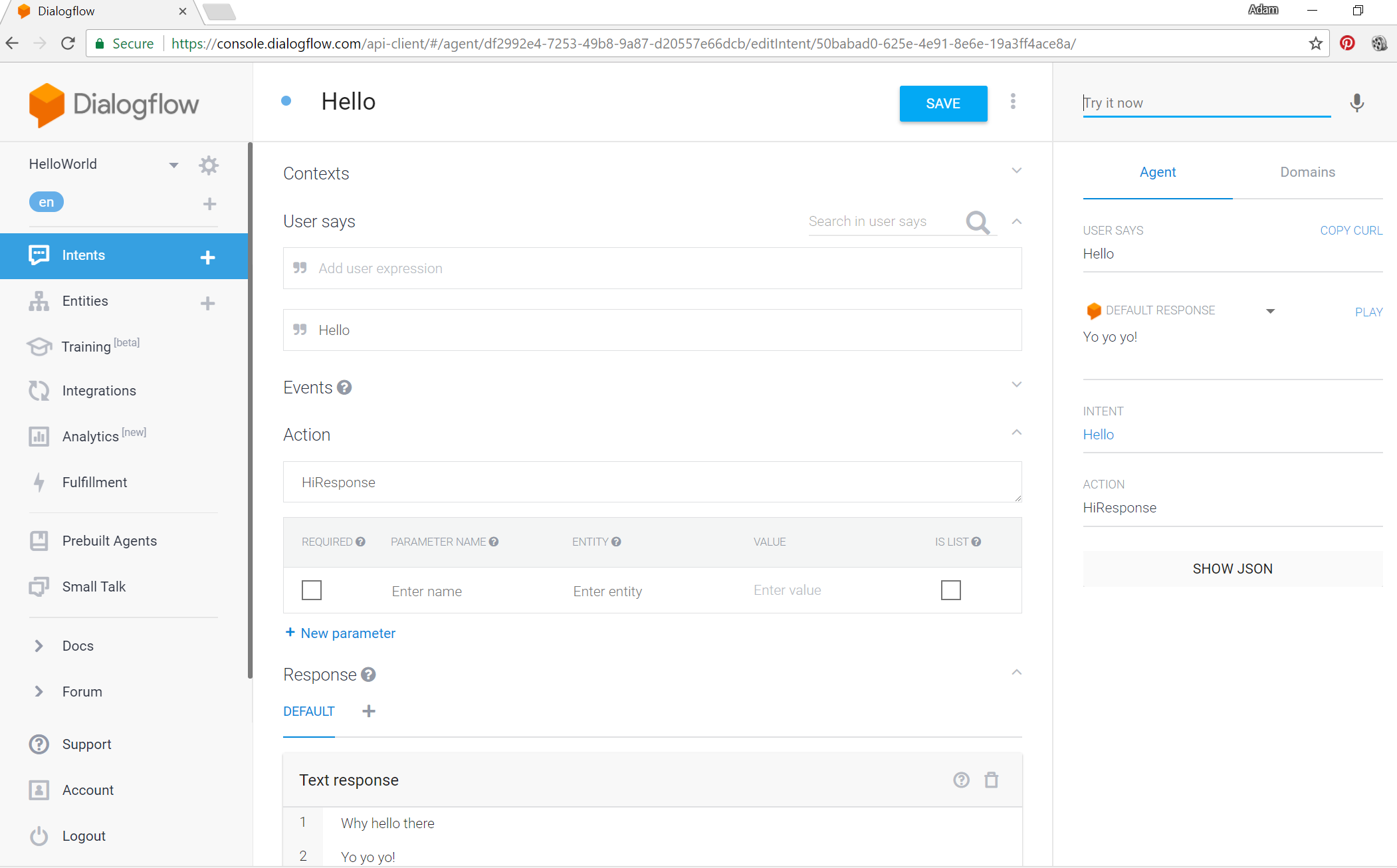Click search magnifier in User says
This screenshot has height=868, width=1397.
coord(978,222)
